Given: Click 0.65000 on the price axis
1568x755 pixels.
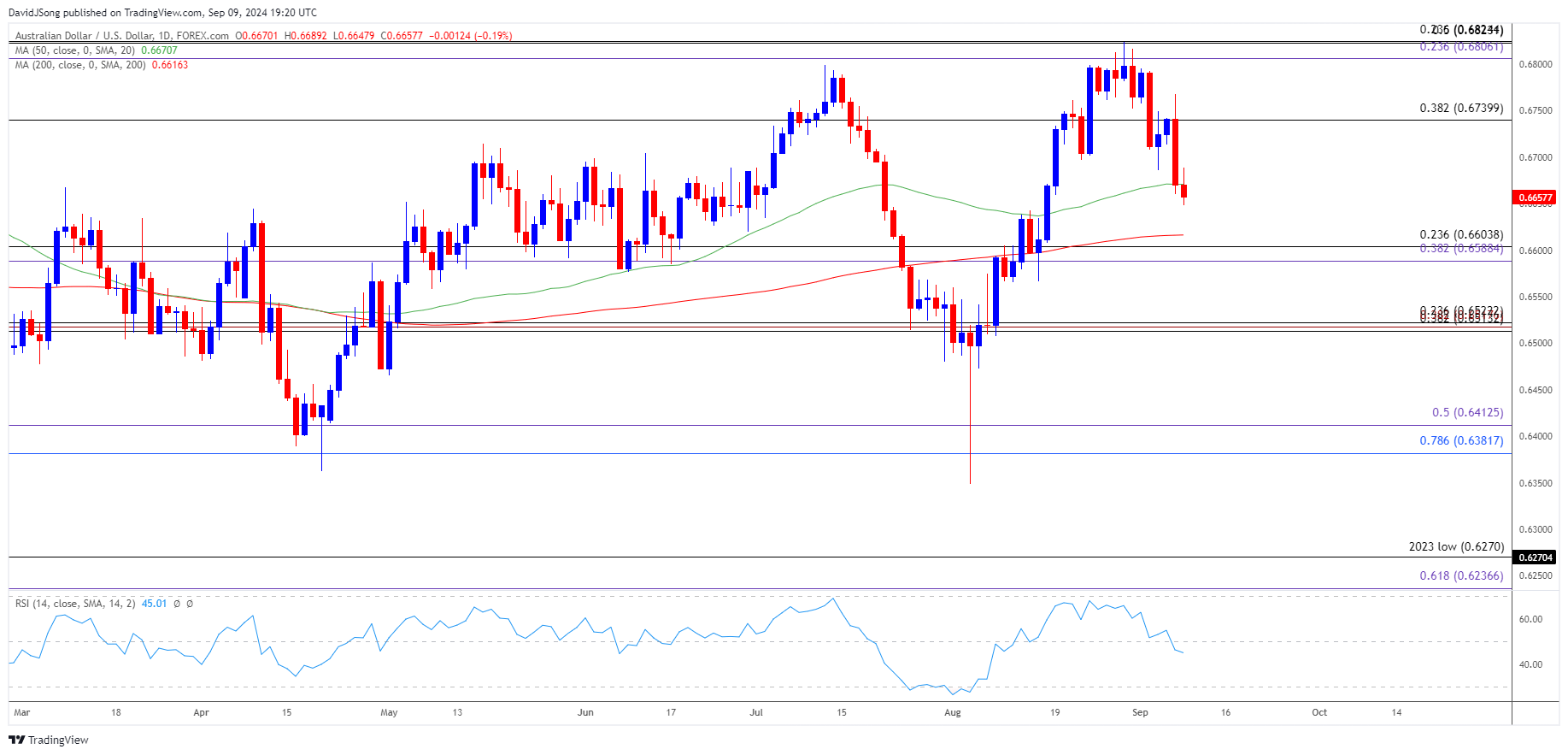Looking at the screenshot, I should pos(1535,344).
